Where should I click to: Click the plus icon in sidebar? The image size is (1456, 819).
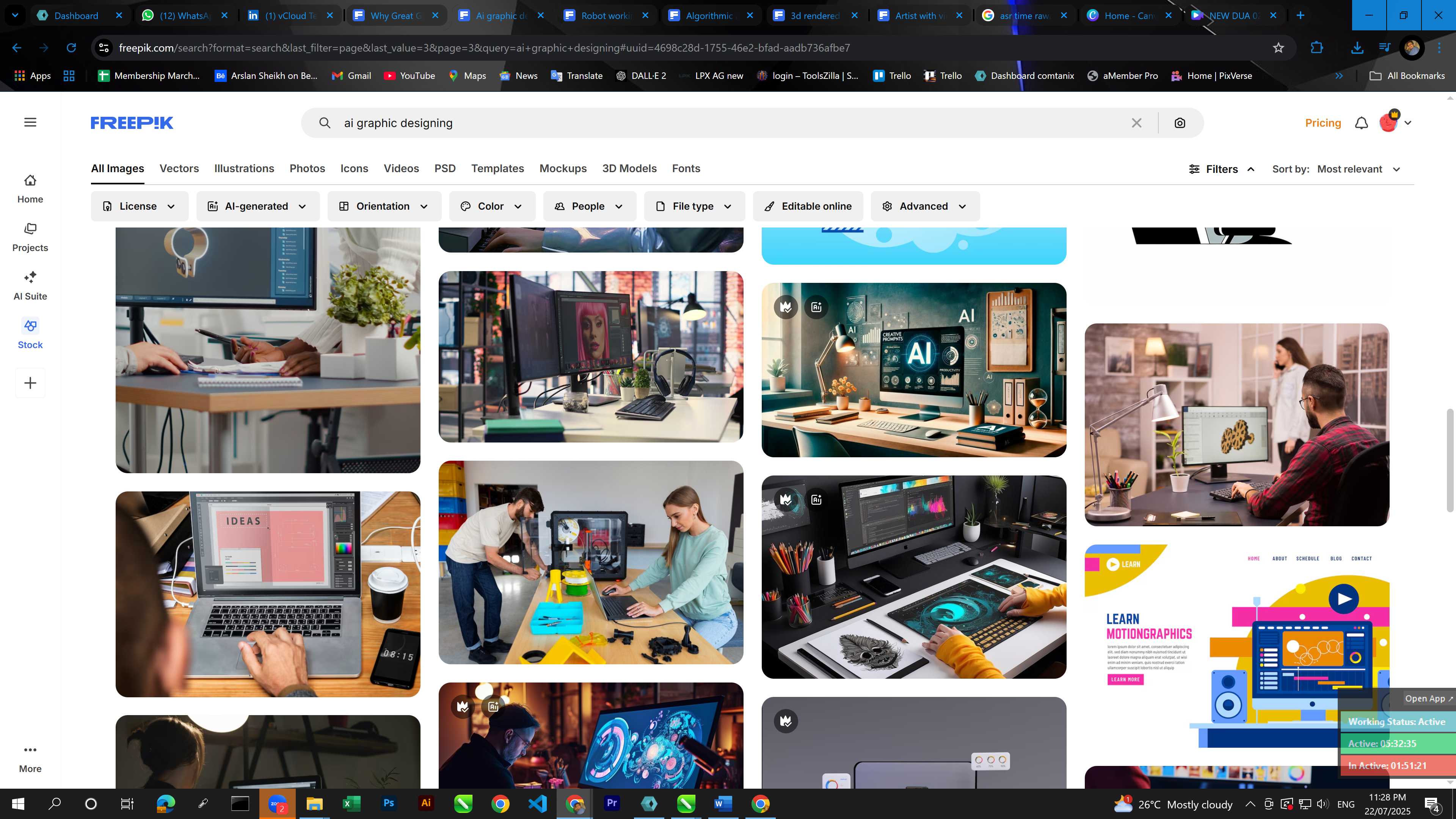(30, 383)
